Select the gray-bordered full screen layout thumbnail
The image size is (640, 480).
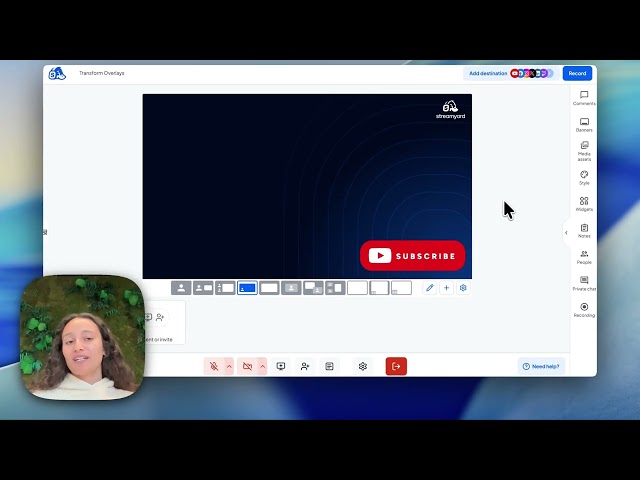point(269,288)
